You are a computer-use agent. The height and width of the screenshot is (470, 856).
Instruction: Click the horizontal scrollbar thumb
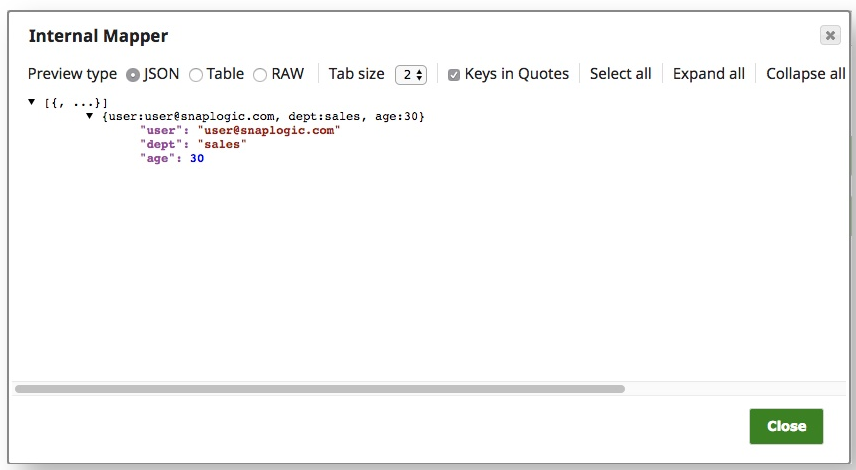(x=320, y=389)
